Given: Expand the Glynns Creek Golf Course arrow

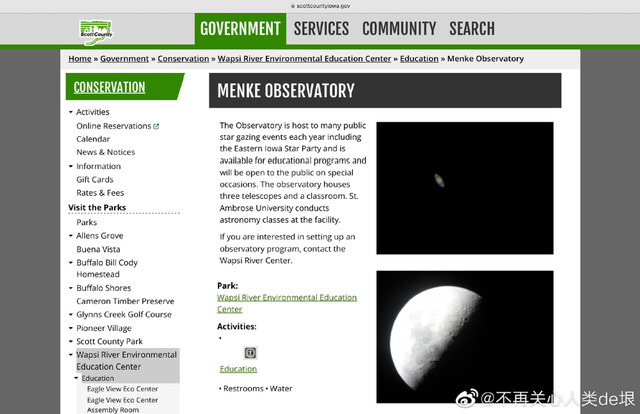Looking at the screenshot, I should pyautogui.click(x=71, y=314).
